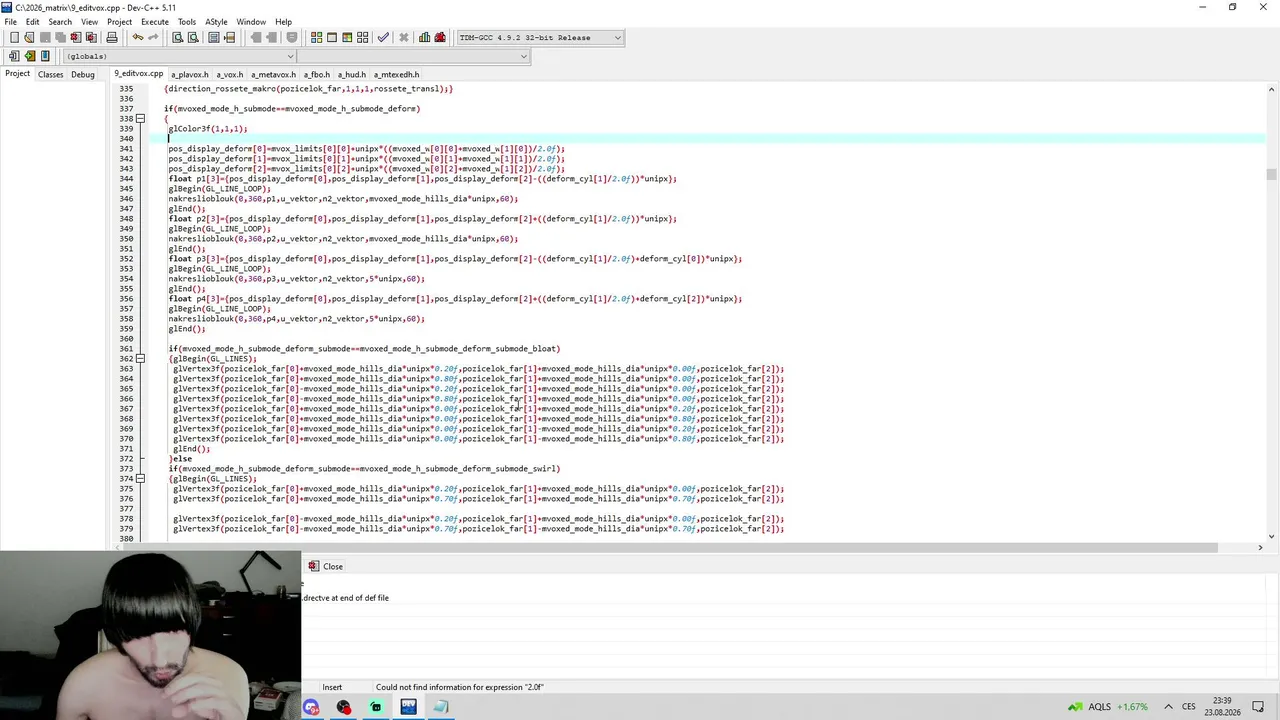Image resolution: width=1280 pixels, height=720 pixels.
Task: Open Find using the magnifier icon
Action: pos(178,38)
